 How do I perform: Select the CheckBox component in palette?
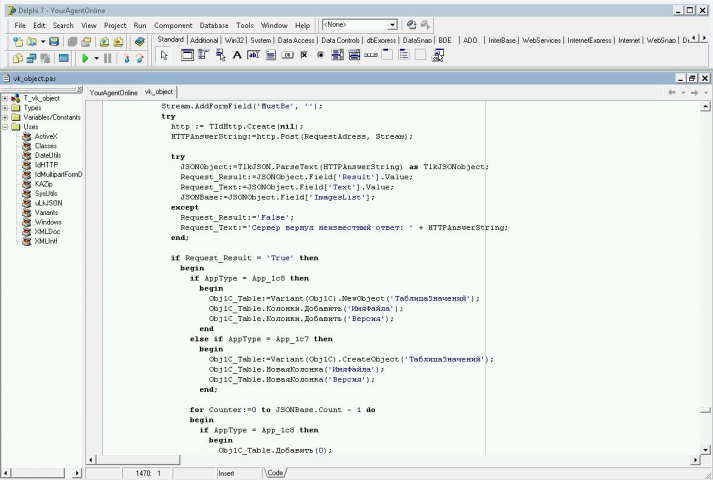tap(304, 55)
